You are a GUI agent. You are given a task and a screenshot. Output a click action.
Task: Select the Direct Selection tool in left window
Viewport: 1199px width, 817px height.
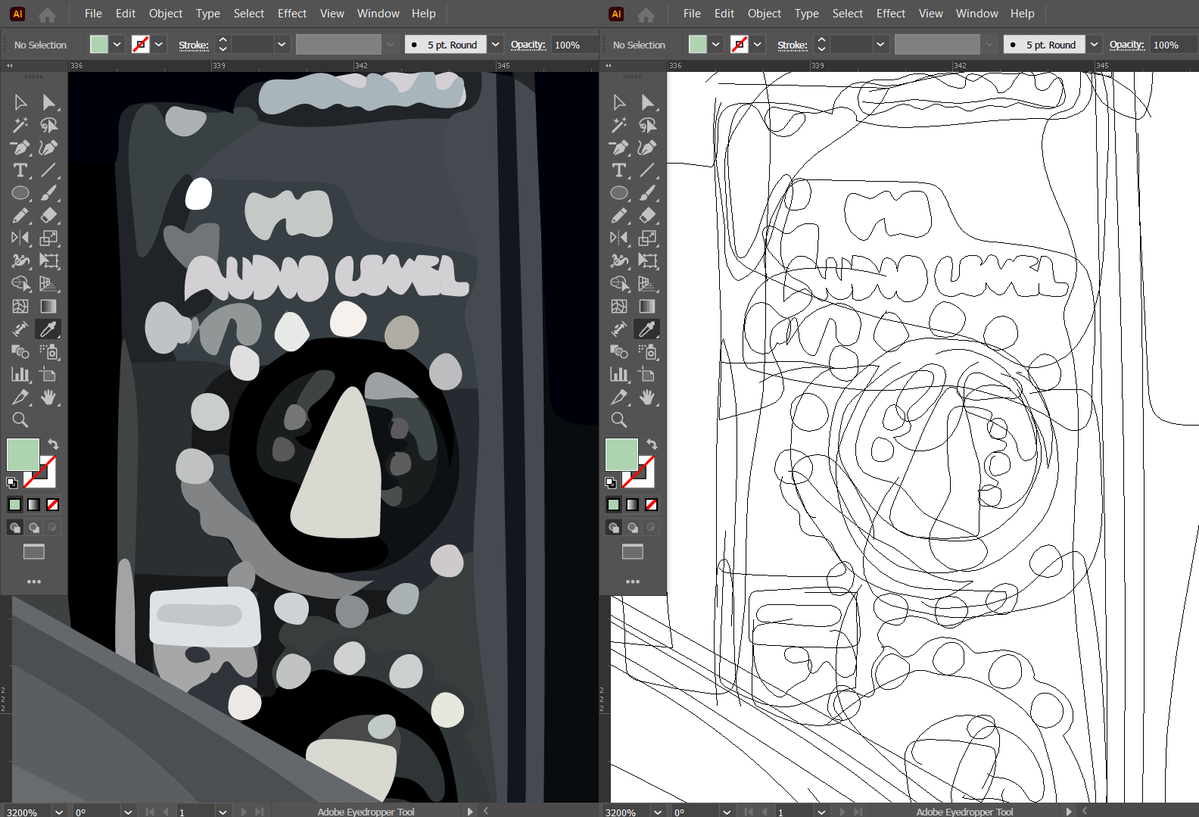(49, 103)
